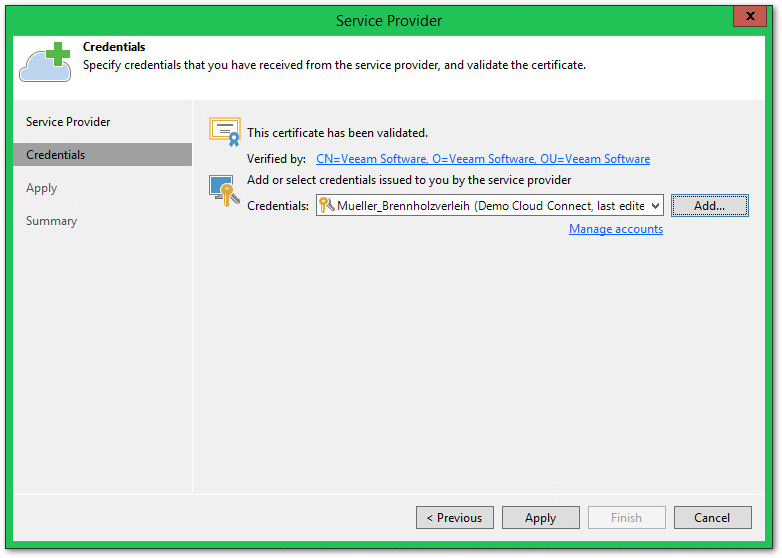Click the Apply button at bottom

click(540, 518)
